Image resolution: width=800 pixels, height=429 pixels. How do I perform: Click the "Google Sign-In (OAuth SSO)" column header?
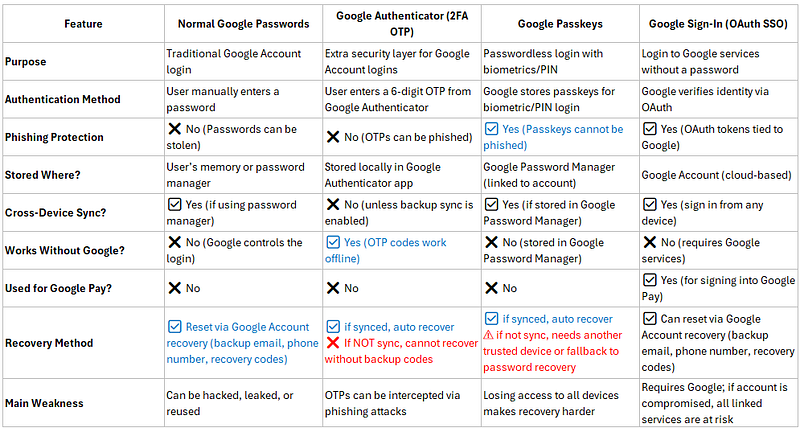click(718, 24)
